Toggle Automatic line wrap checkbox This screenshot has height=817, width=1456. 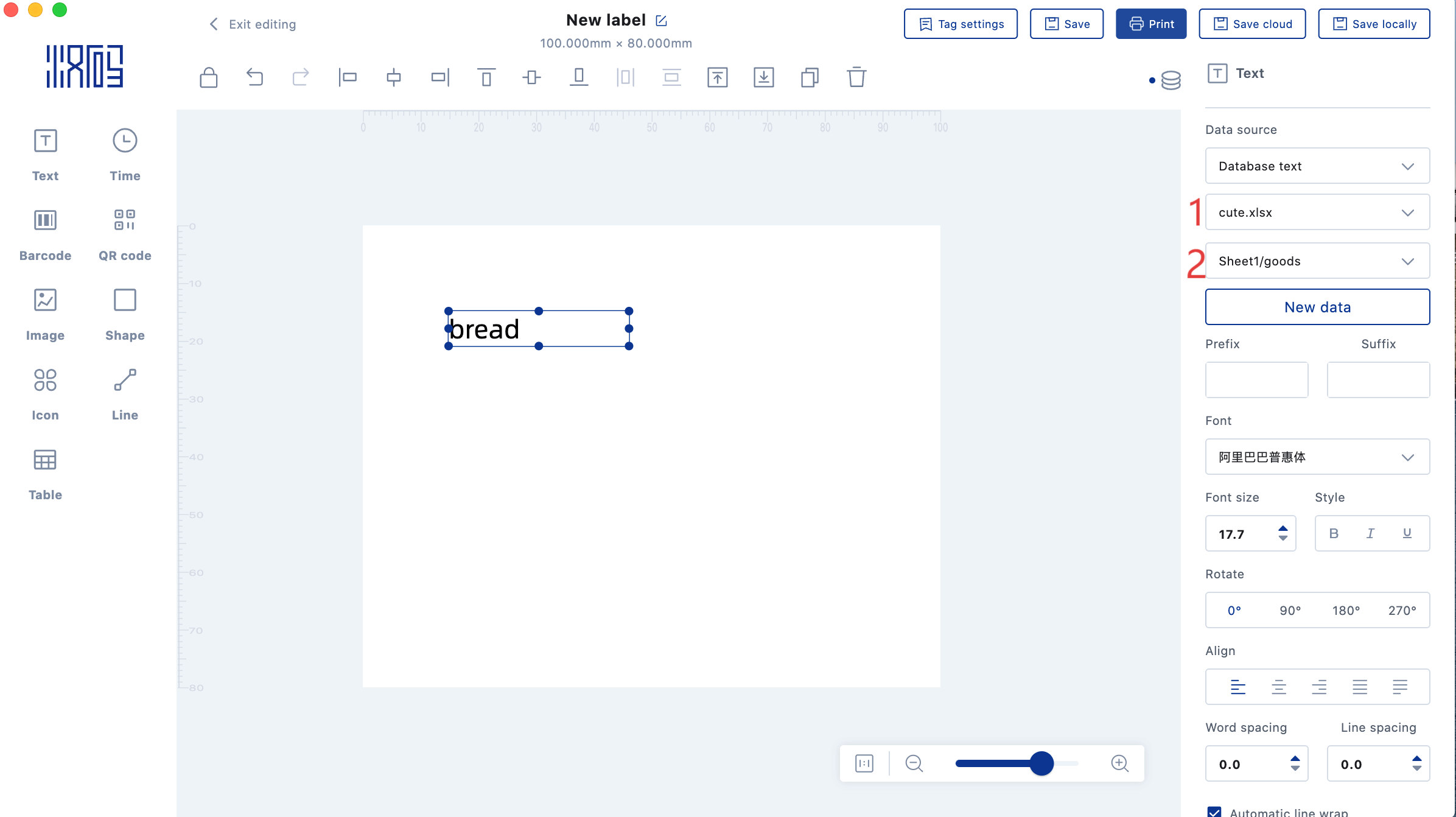(1214, 811)
